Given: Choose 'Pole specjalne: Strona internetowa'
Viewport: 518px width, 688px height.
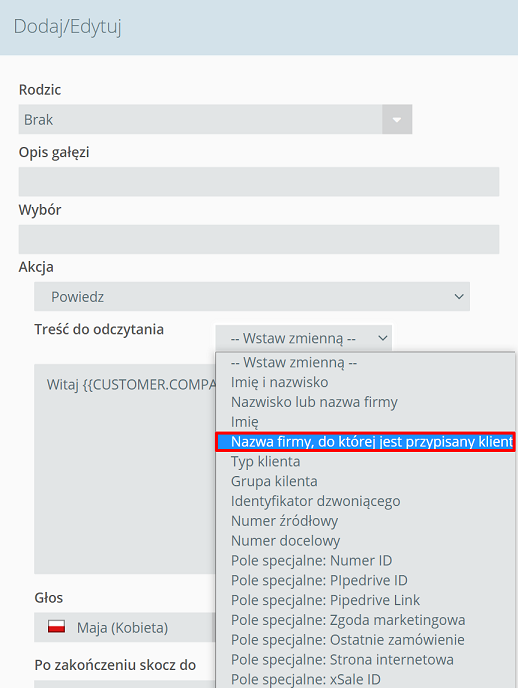Looking at the screenshot, I should (x=366, y=659).
